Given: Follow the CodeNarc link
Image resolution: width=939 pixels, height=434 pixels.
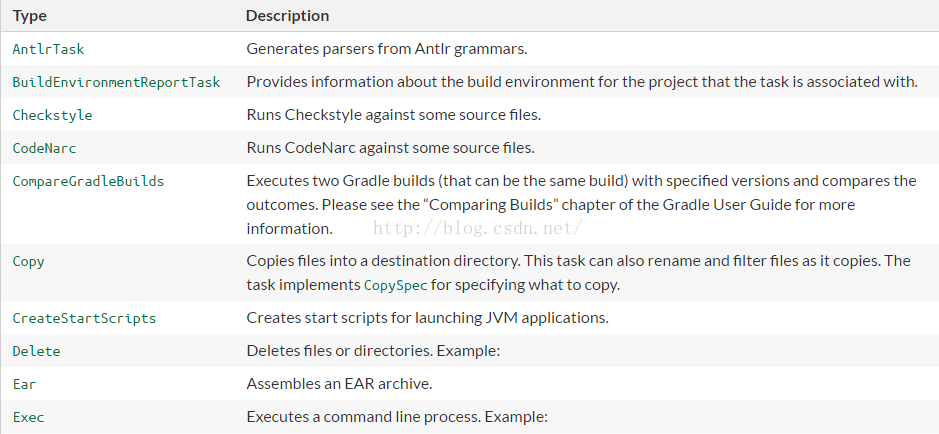Looking at the screenshot, I should tap(44, 148).
